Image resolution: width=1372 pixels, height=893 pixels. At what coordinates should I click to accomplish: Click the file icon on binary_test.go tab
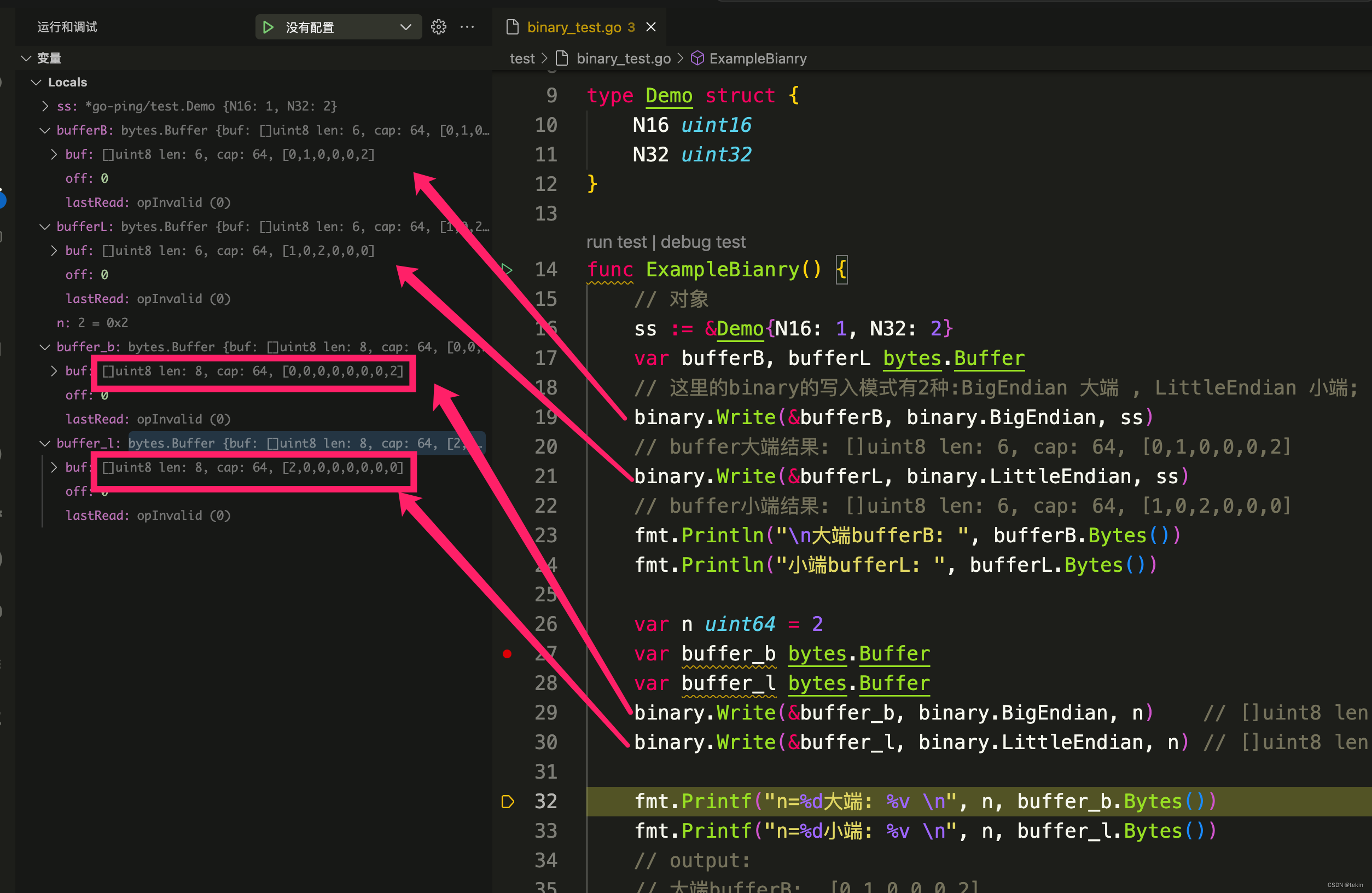(513, 27)
